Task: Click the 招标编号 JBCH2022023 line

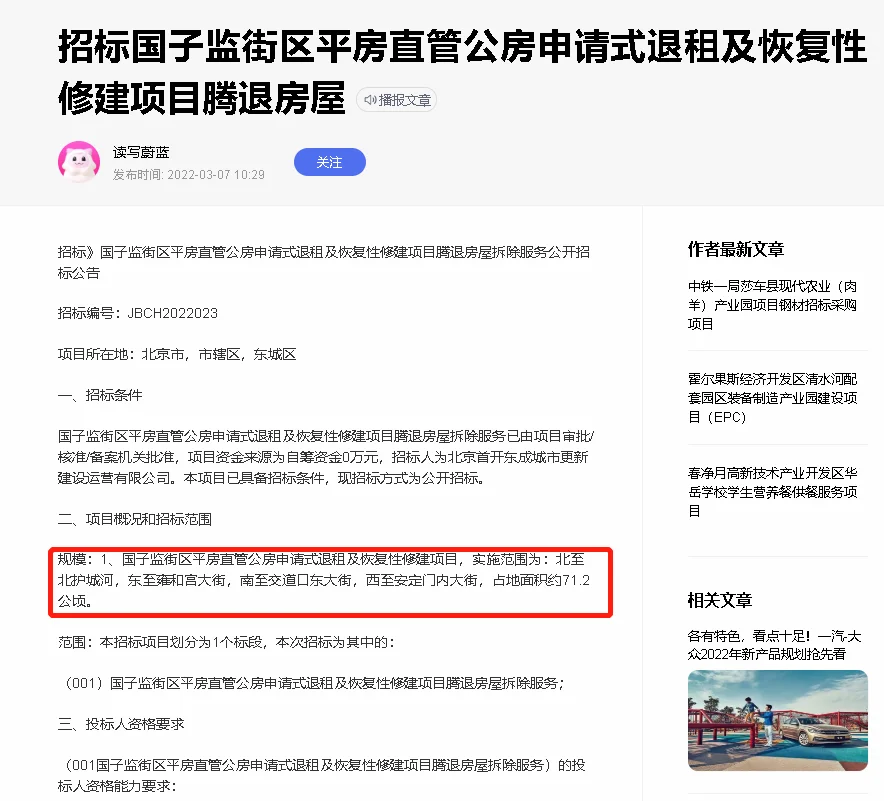Action: pos(138,313)
